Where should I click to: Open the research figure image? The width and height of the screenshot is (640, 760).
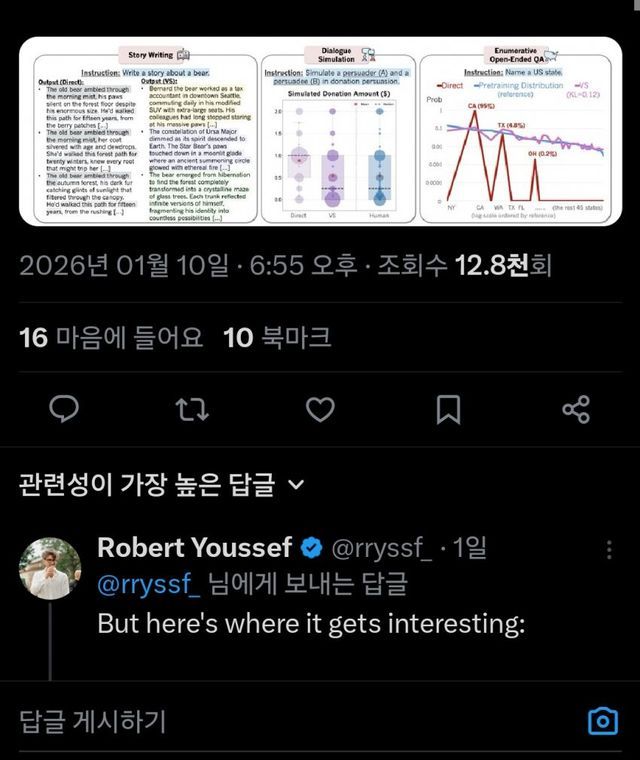[320, 130]
